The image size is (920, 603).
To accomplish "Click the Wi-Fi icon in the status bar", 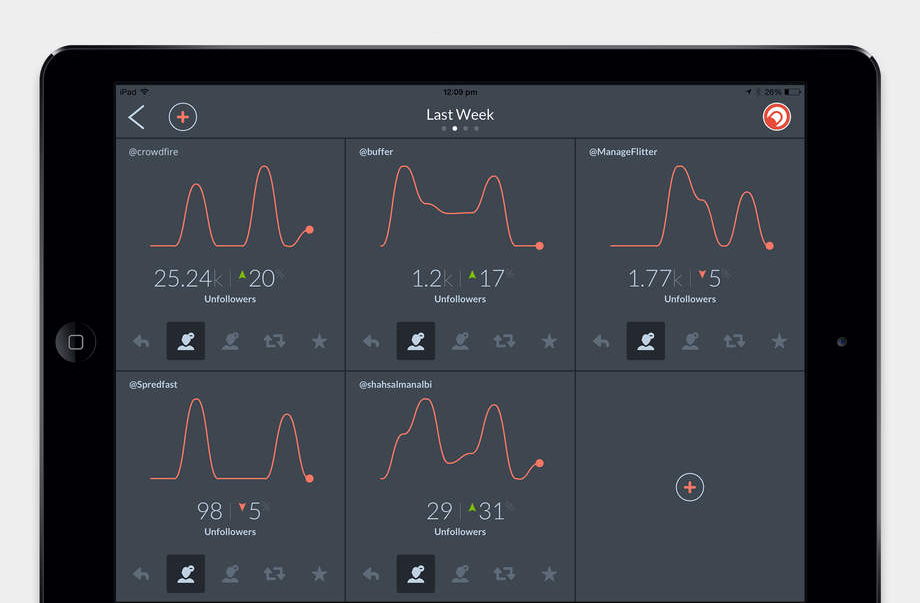I will (x=145, y=92).
